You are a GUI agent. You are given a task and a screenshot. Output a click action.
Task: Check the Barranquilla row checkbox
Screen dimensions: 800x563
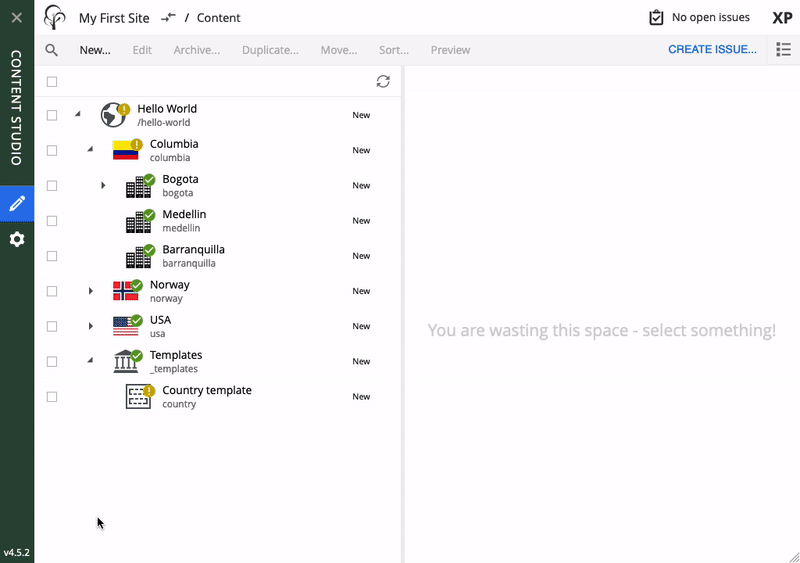[x=52, y=256]
